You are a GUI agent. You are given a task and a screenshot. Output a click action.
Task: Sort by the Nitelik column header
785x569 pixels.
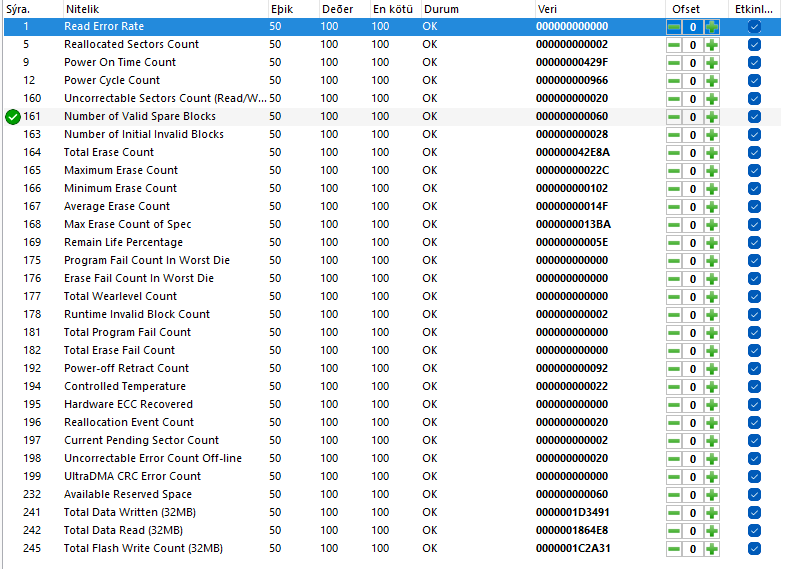(x=165, y=9)
